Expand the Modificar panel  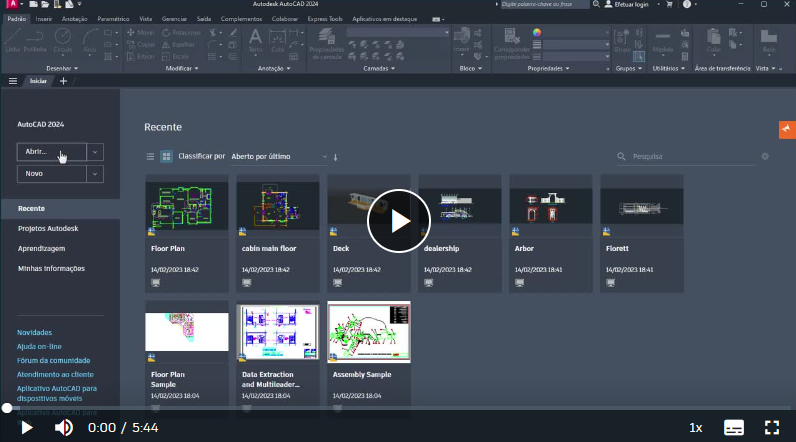(x=182, y=69)
